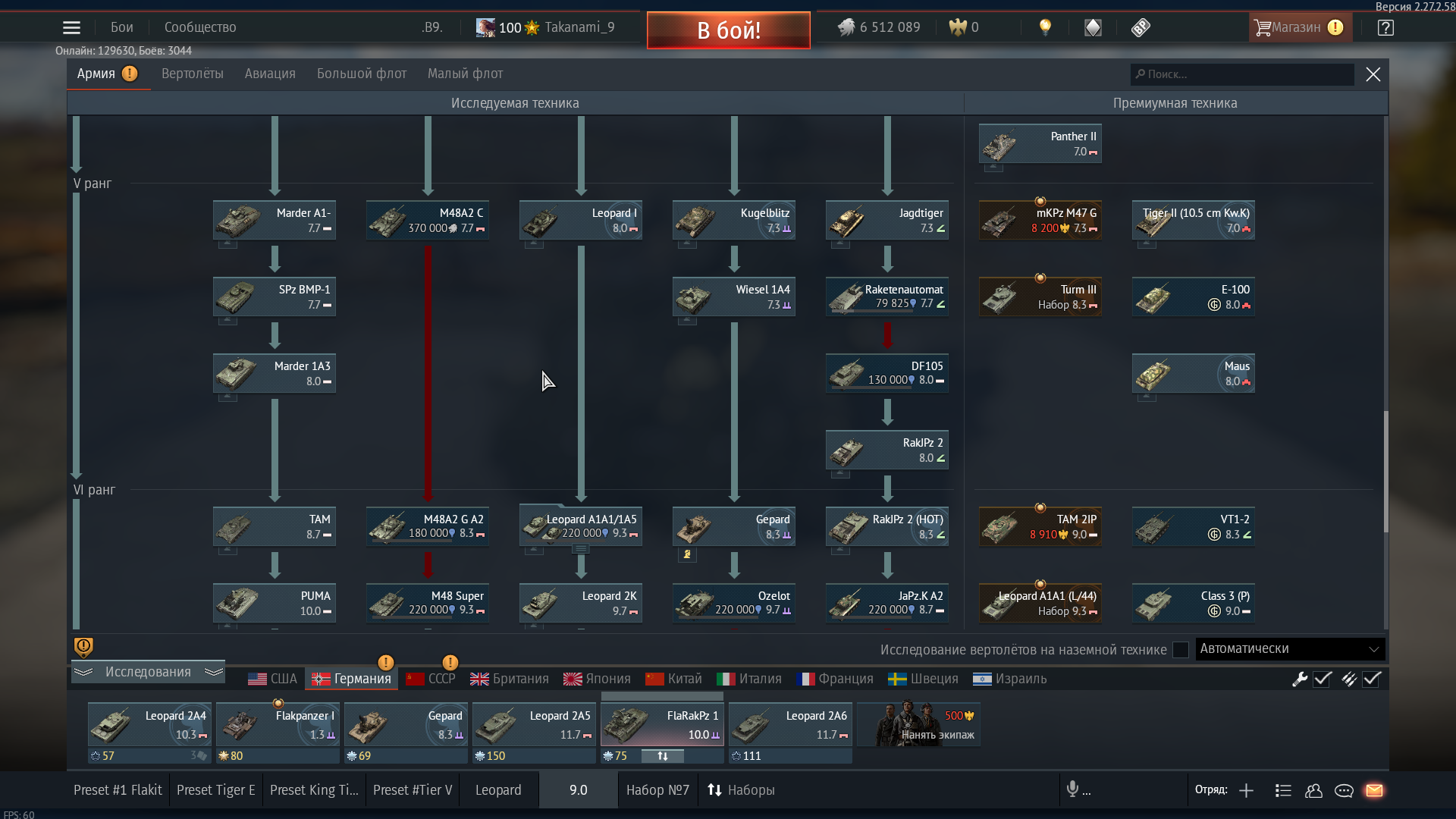Open the Наборы presets list
This screenshot has width=1456, height=819.
(741, 790)
